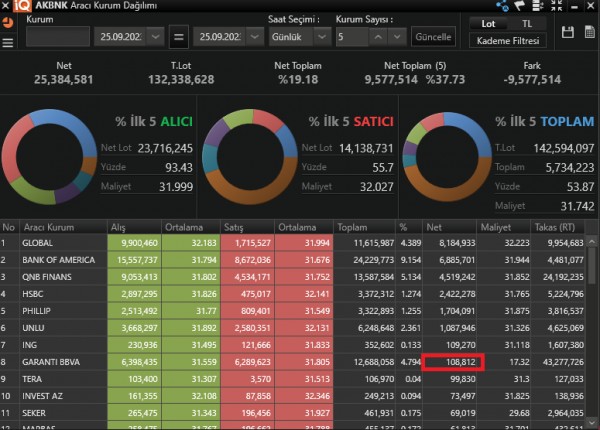Click the Kurum Sayısı value field

[352, 37]
